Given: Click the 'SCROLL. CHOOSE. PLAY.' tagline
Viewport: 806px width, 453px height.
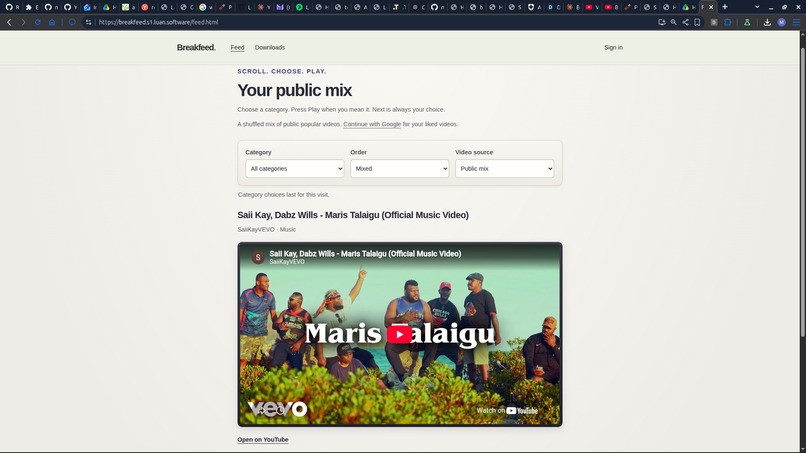Looking at the screenshot, I should tap(282, 71).
